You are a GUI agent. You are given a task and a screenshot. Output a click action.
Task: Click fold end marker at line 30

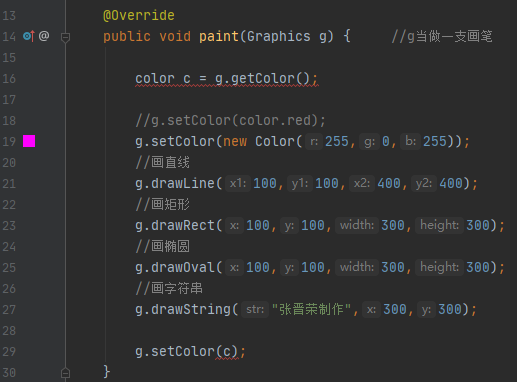click(x=65, y=372)
